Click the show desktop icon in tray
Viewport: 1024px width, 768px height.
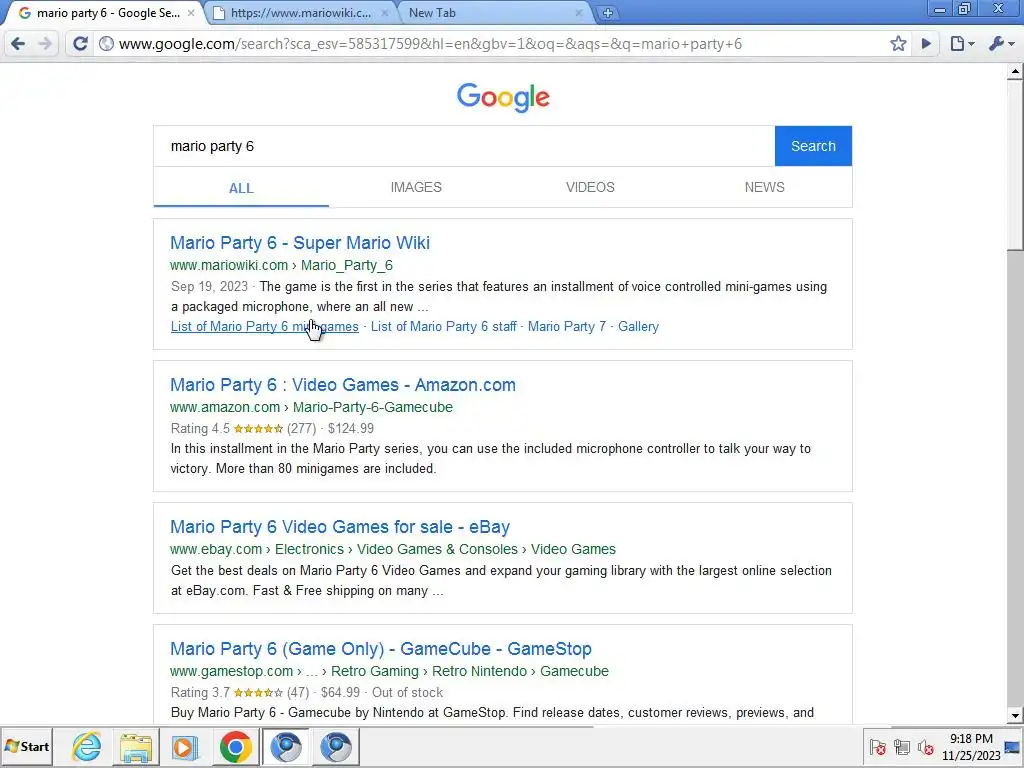coord(1014,747)
